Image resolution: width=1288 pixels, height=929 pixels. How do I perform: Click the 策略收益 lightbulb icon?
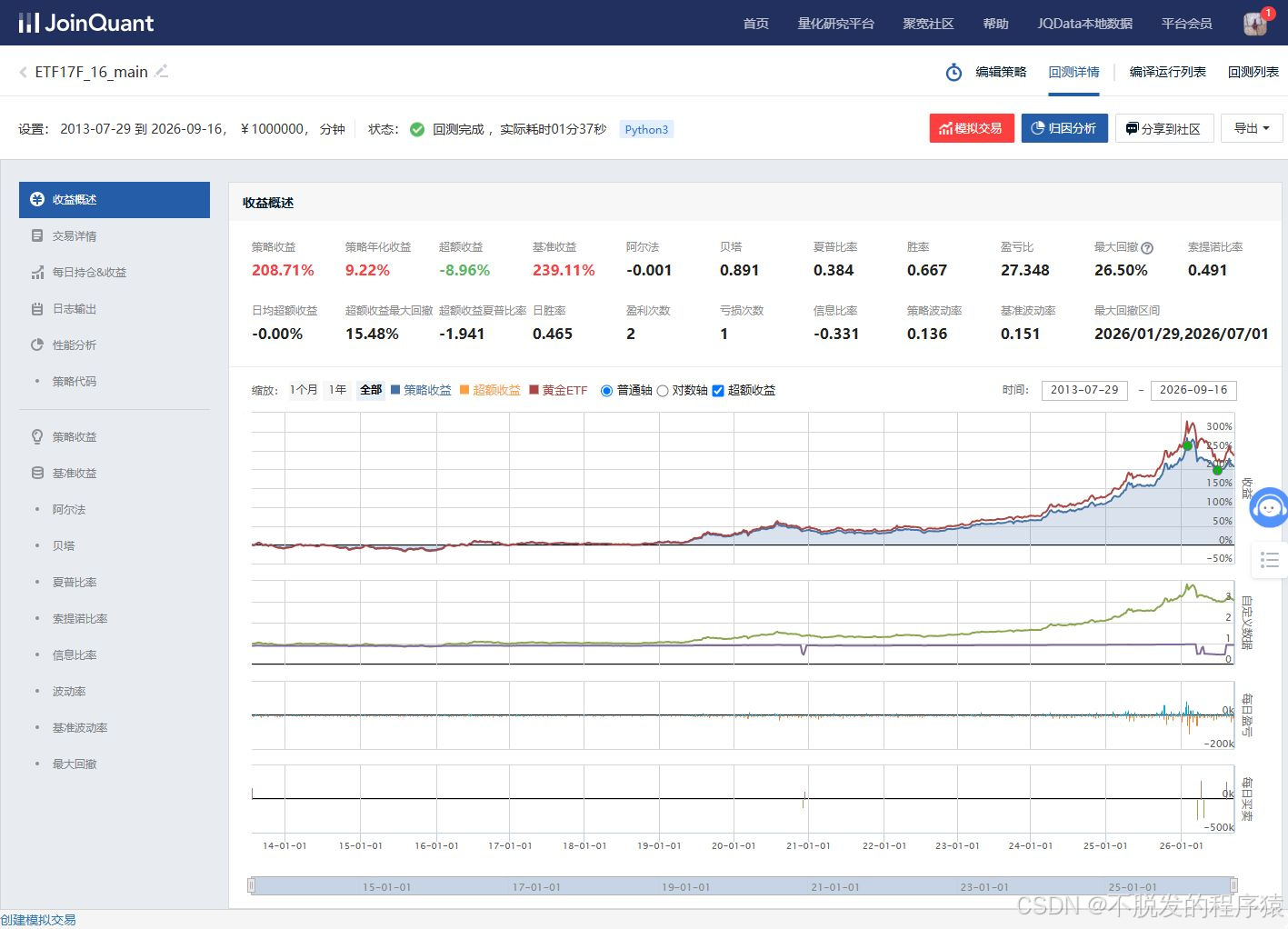37,436
